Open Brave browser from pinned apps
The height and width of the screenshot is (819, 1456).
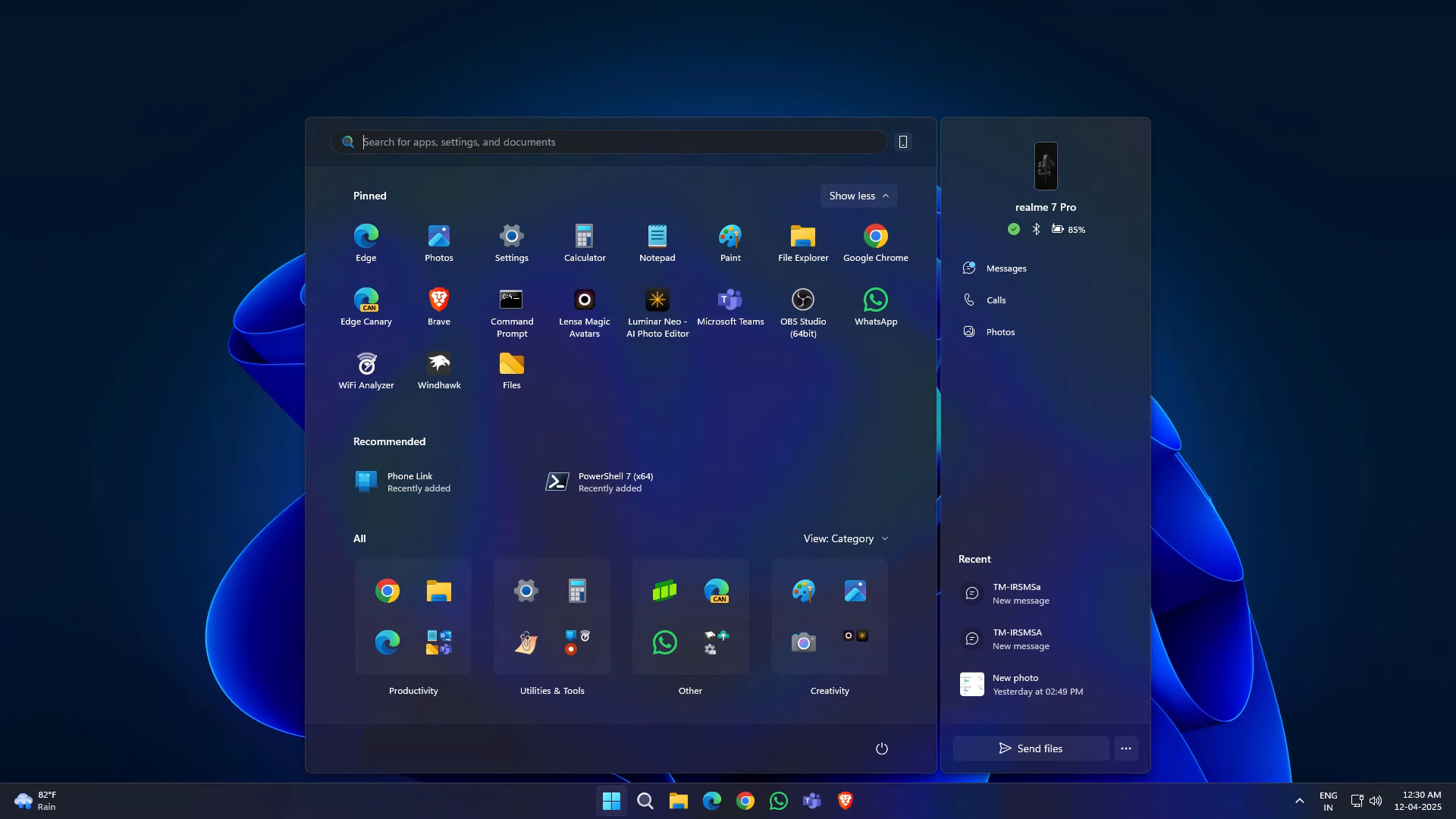tap(439, 306)
